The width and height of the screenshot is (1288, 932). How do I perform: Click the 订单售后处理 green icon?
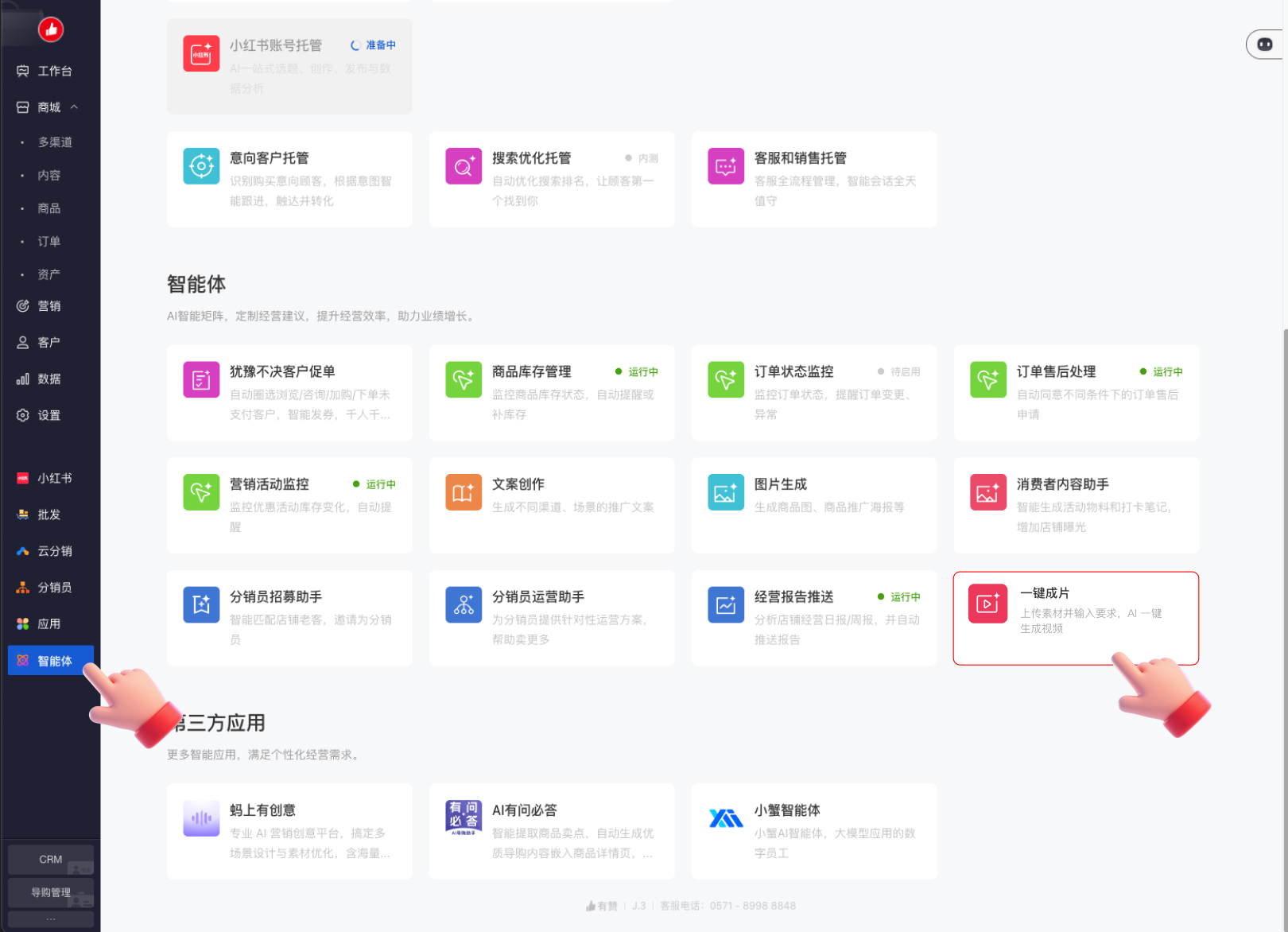pos(988,379)
